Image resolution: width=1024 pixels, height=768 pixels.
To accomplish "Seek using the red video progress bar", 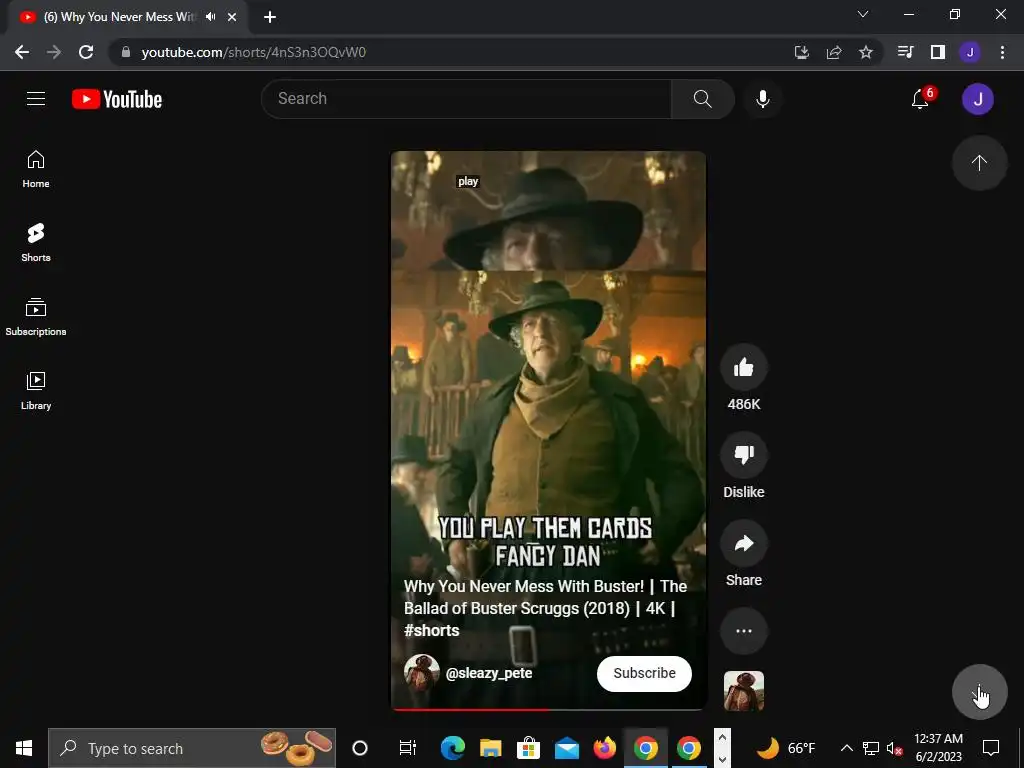I will [548, 709].
